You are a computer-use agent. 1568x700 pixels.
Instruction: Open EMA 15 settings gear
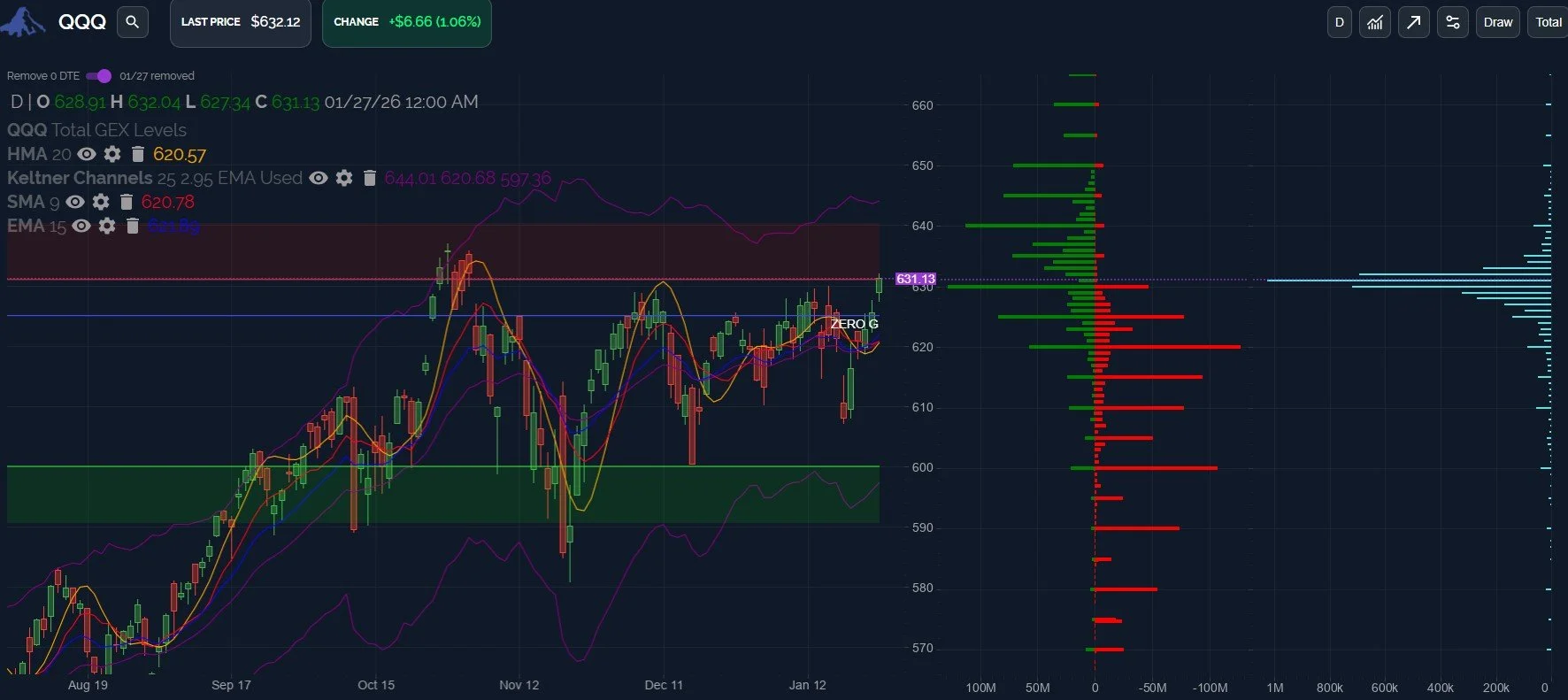(107, 226)
